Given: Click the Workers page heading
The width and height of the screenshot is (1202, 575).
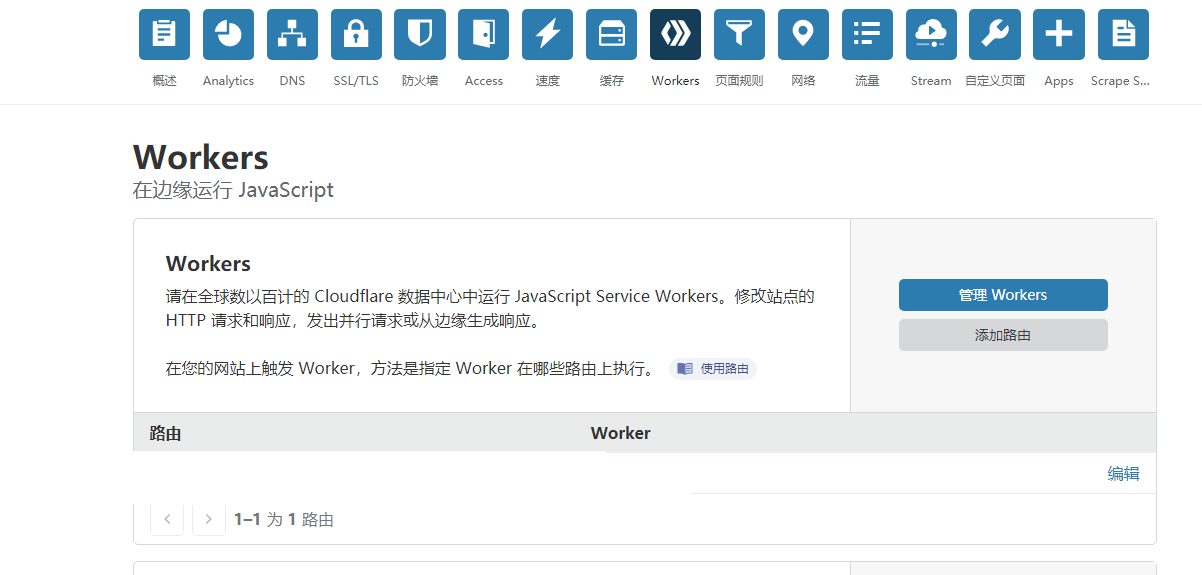Looking at the screenshot, I should [201, 157].
